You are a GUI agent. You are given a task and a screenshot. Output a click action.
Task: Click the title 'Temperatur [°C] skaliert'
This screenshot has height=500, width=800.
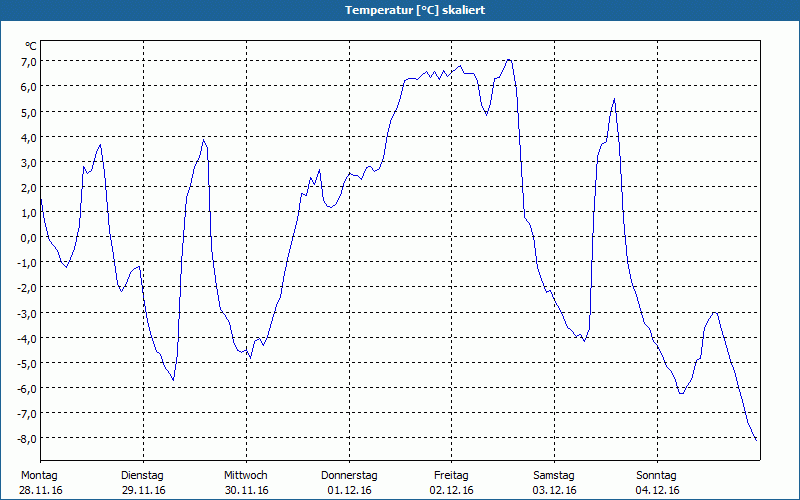[x=415, y=10]
